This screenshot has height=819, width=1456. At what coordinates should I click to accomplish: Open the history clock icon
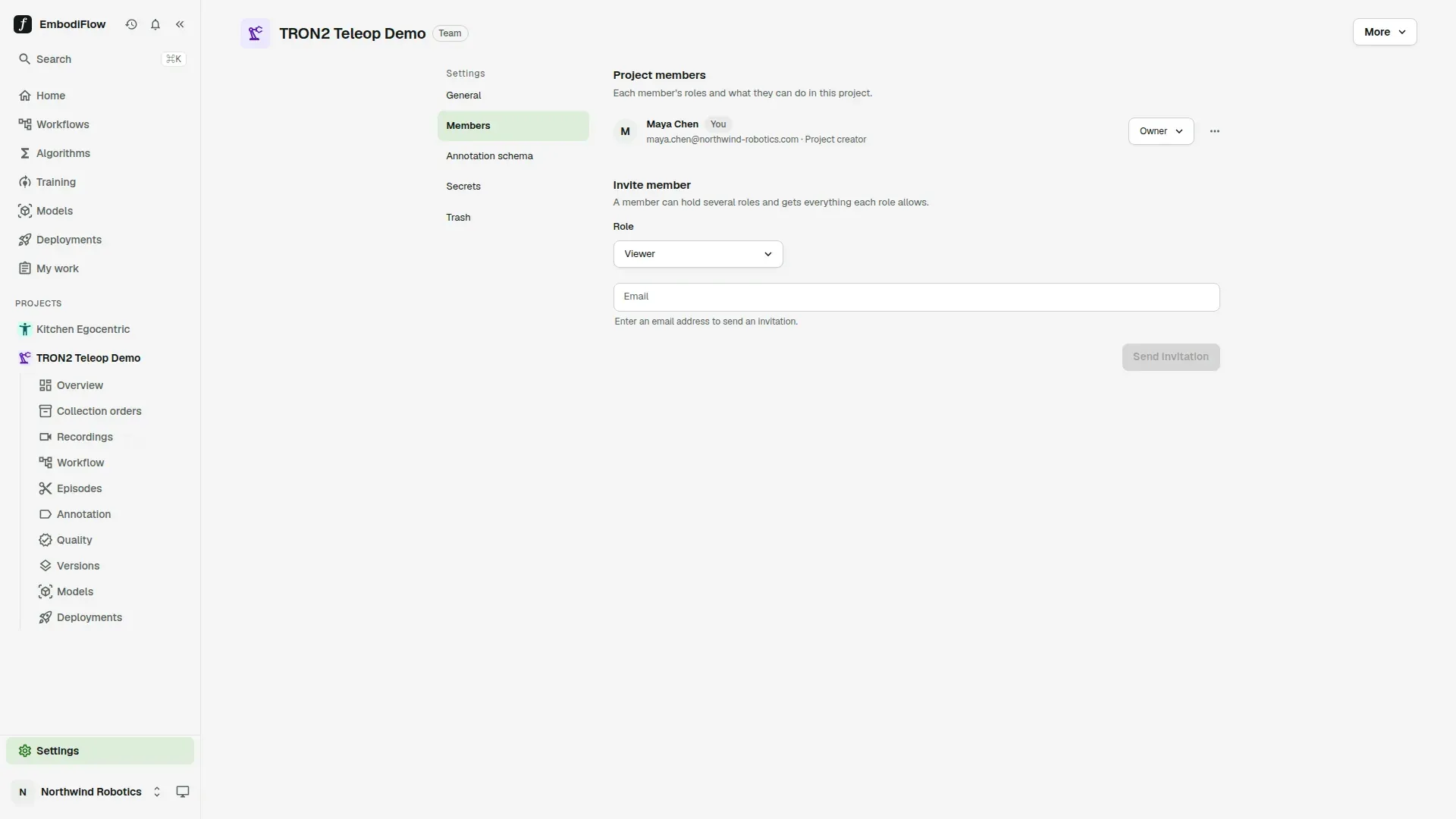[x=131, y=24]
